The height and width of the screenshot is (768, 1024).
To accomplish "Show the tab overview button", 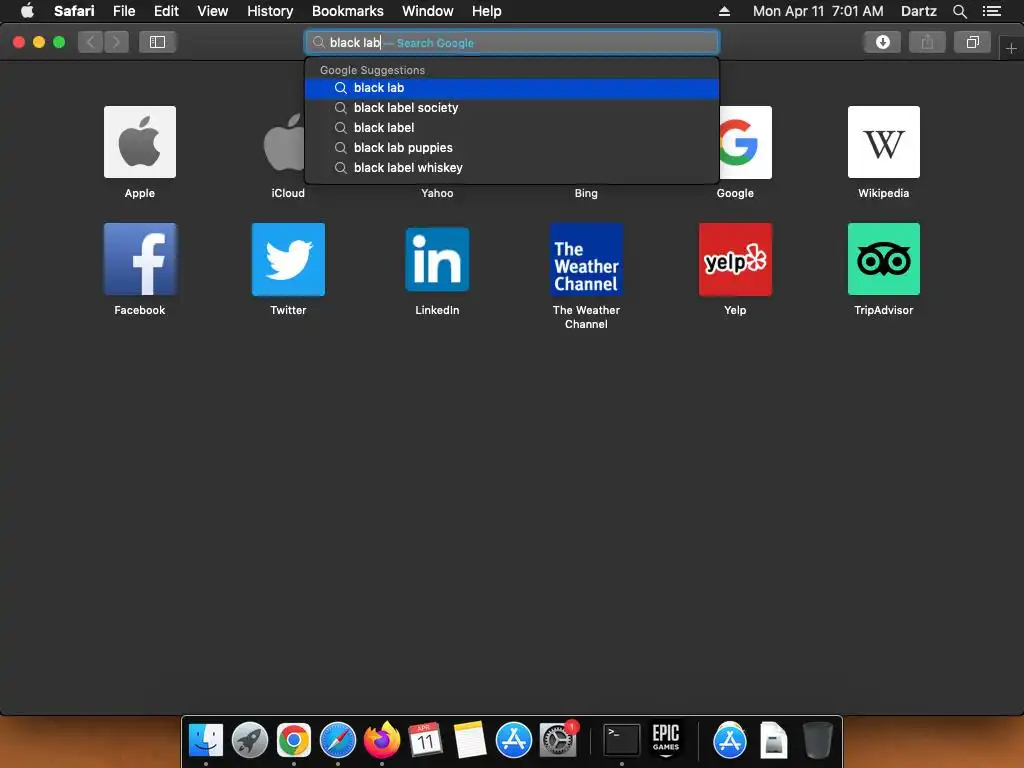I will coord(972,42).
